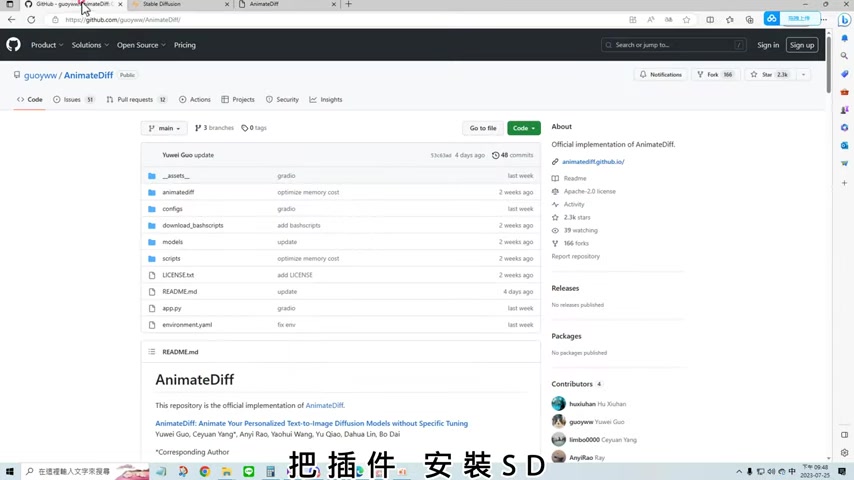Screen dimensions: 854x480
Task: Open AnimateDiff paper title link
Action: tap(311, 423)
